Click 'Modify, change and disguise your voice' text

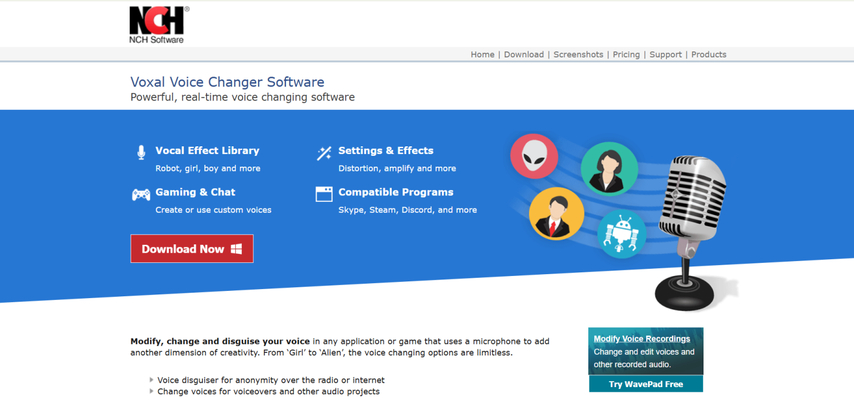(220, 342)
